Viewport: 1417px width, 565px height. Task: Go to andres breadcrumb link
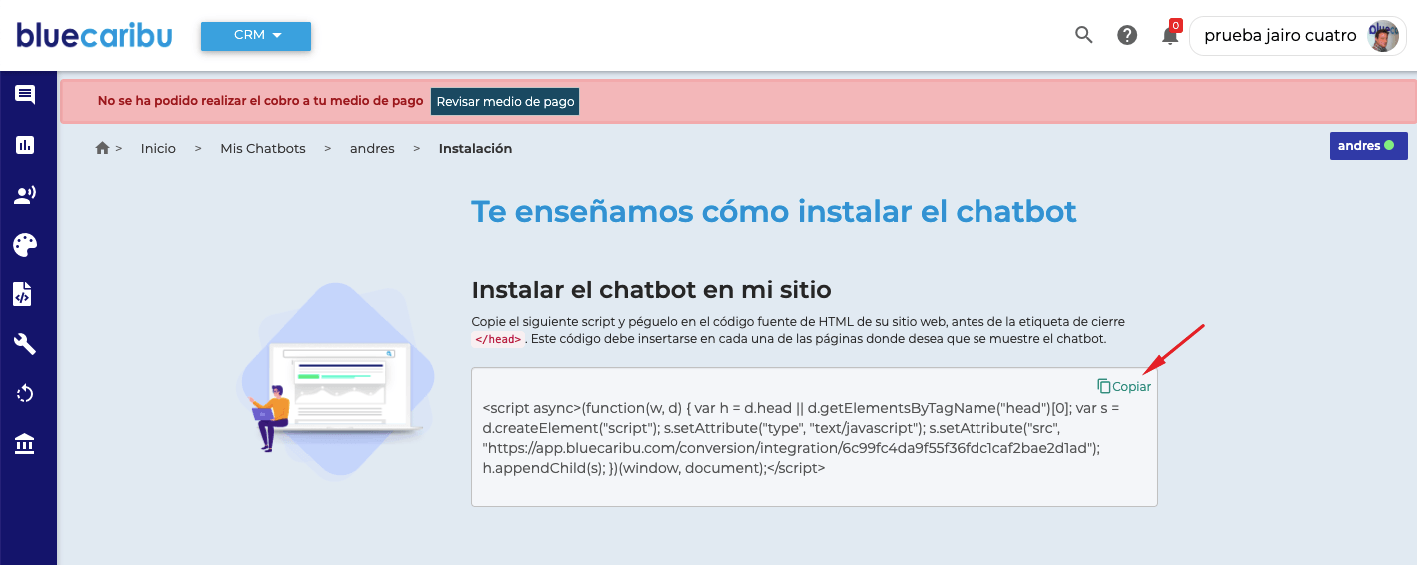[x=372, y=148]
